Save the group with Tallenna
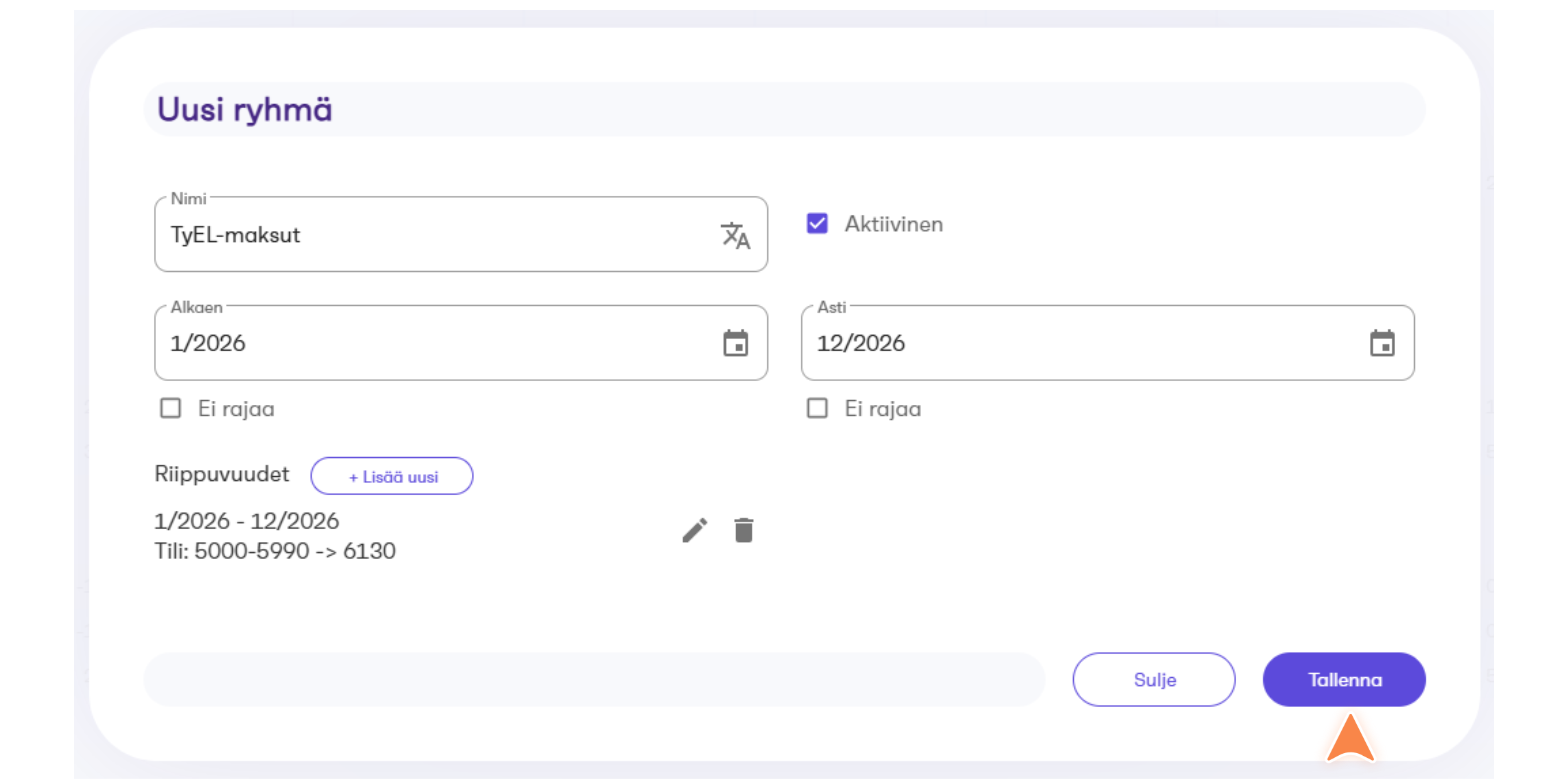 (1345, 680)
